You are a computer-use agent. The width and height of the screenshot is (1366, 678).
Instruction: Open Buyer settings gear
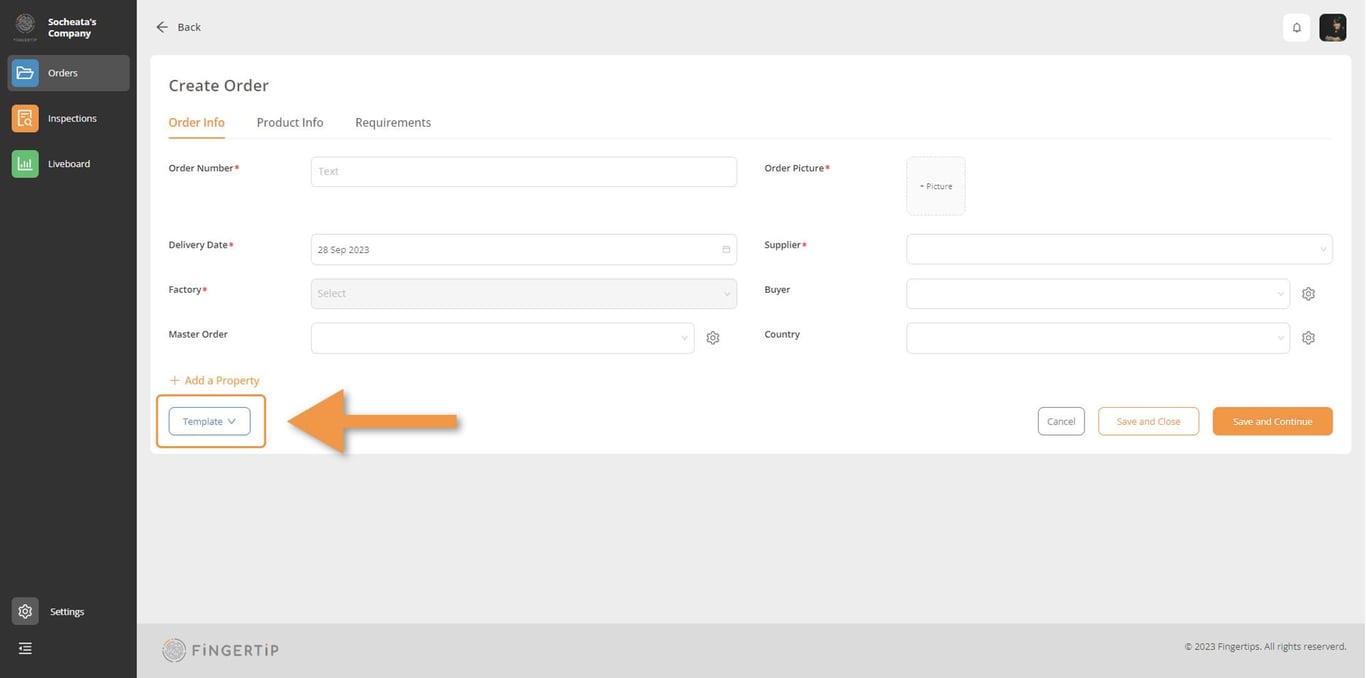[x=1308, y=294]
